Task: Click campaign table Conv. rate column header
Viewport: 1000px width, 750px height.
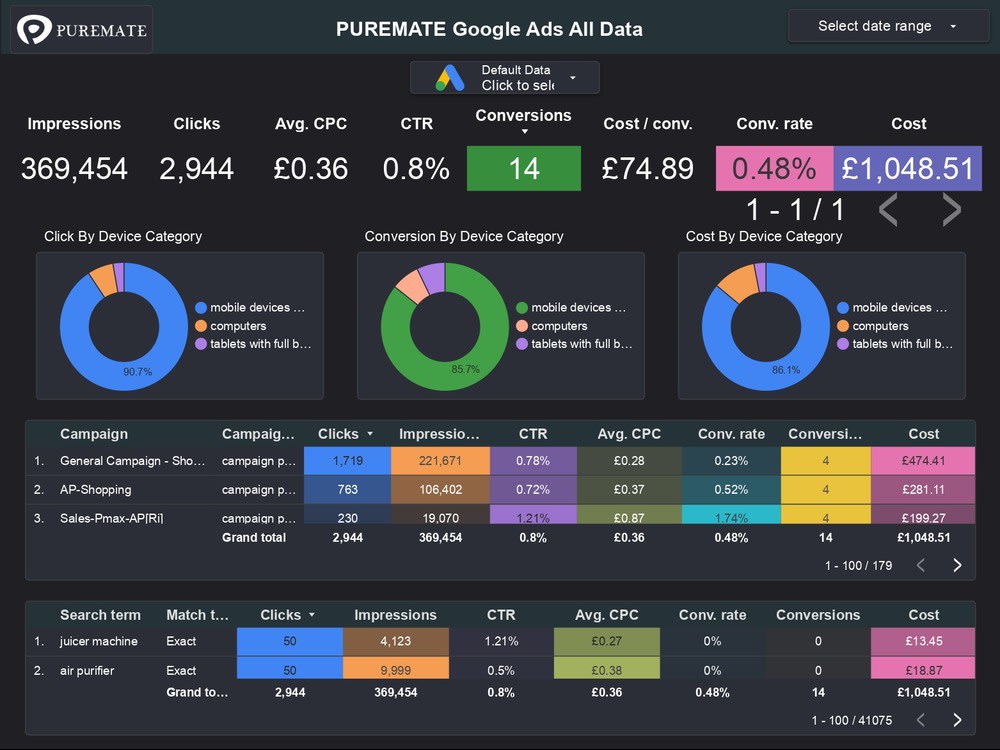Action: tap(731, 434)
